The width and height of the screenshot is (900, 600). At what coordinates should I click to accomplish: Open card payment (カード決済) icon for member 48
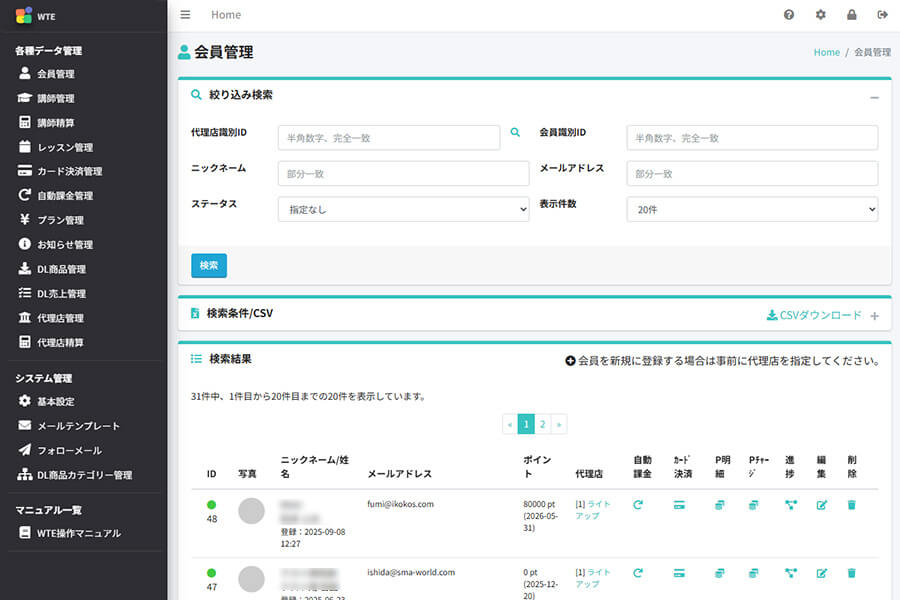[681, 505]
